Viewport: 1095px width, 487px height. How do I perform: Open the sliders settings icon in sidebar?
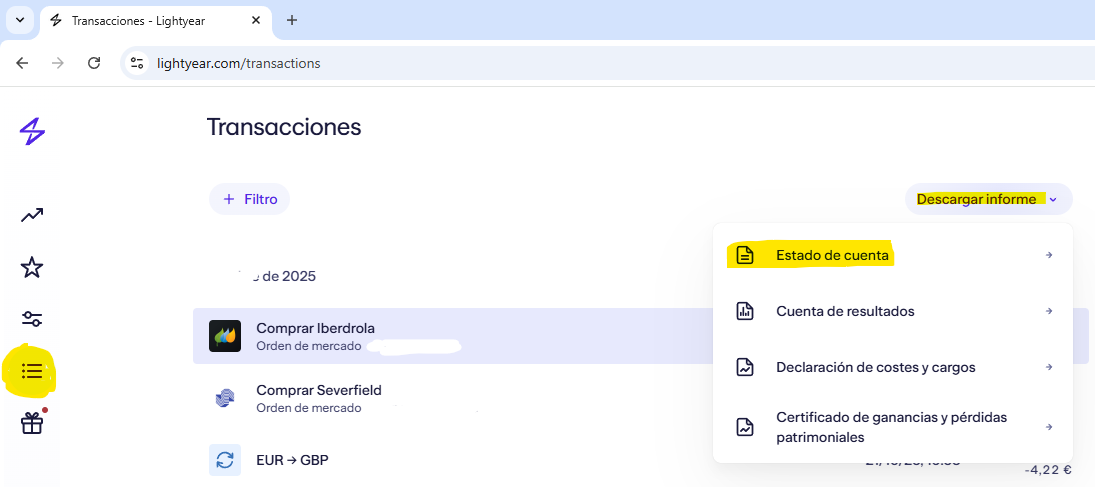32,319
